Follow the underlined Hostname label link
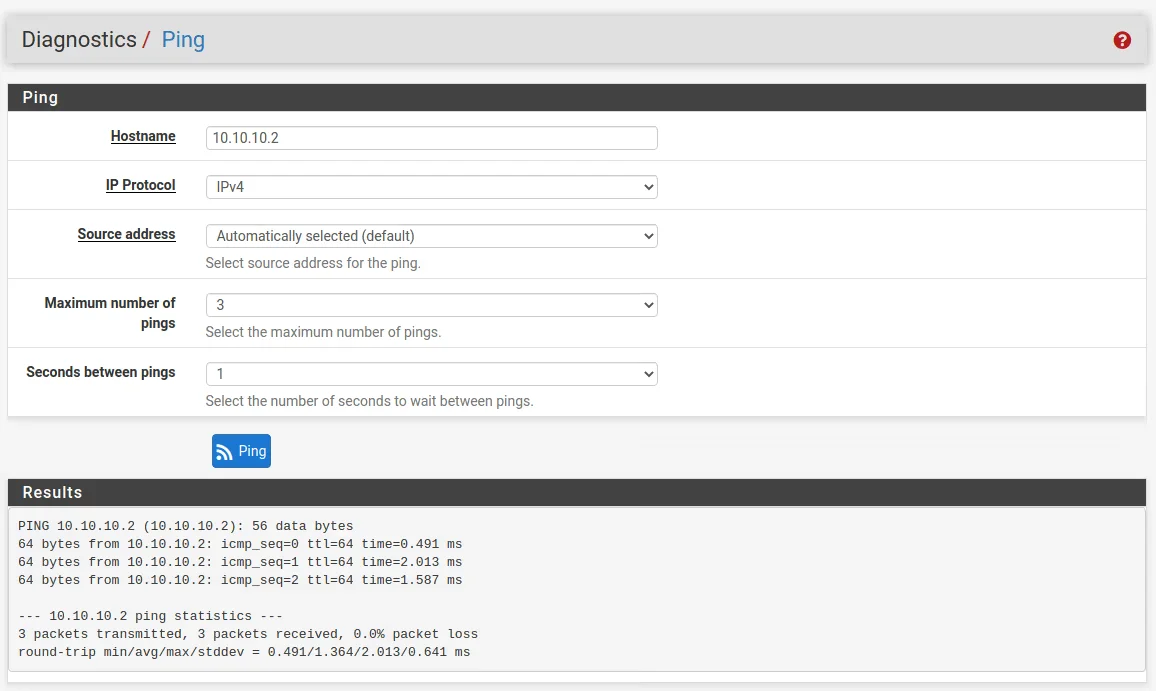Viewport: 1156px width, 691px height. click(x=143, y=136)
